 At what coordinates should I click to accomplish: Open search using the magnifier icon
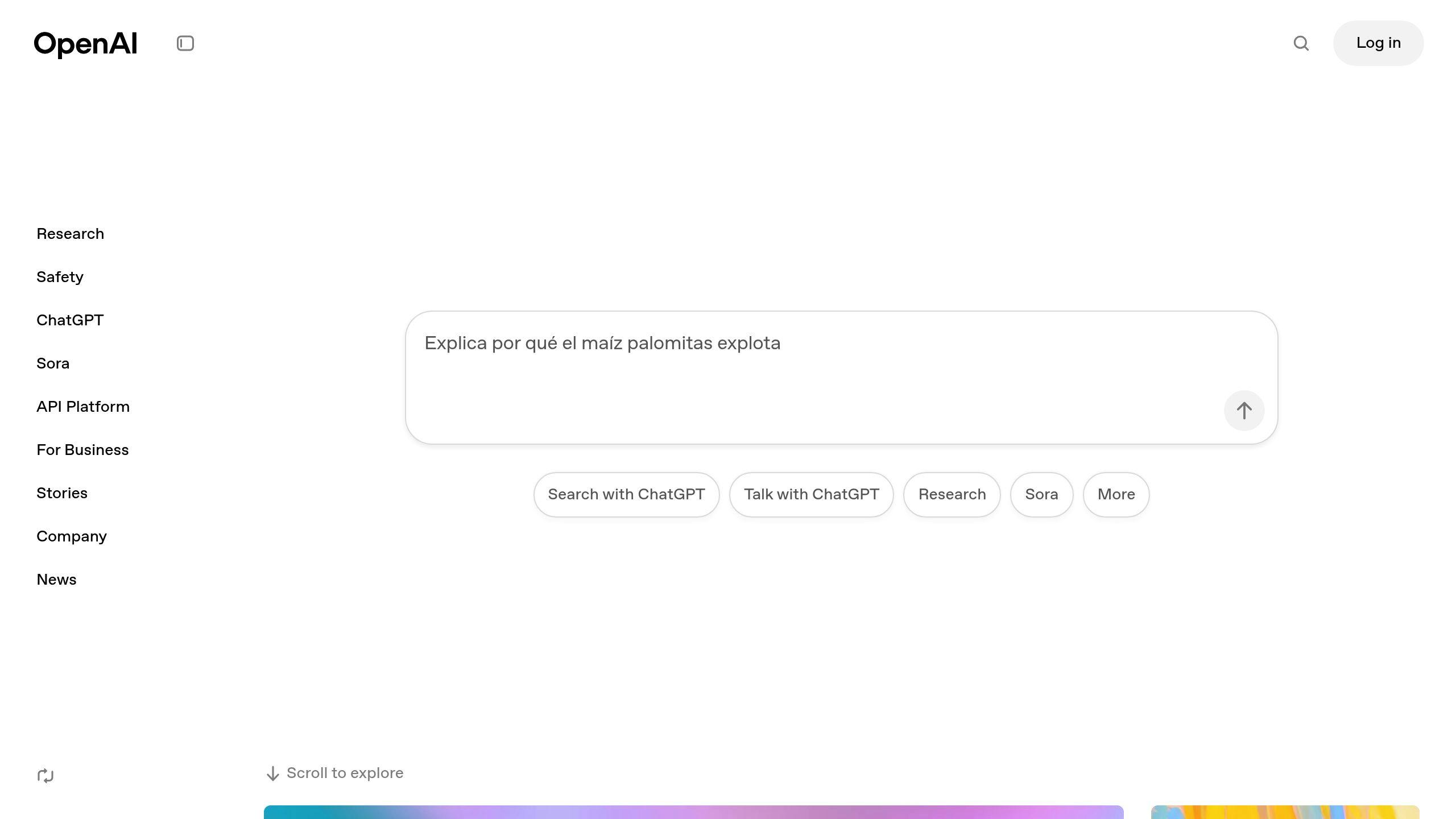(1301, 43)
